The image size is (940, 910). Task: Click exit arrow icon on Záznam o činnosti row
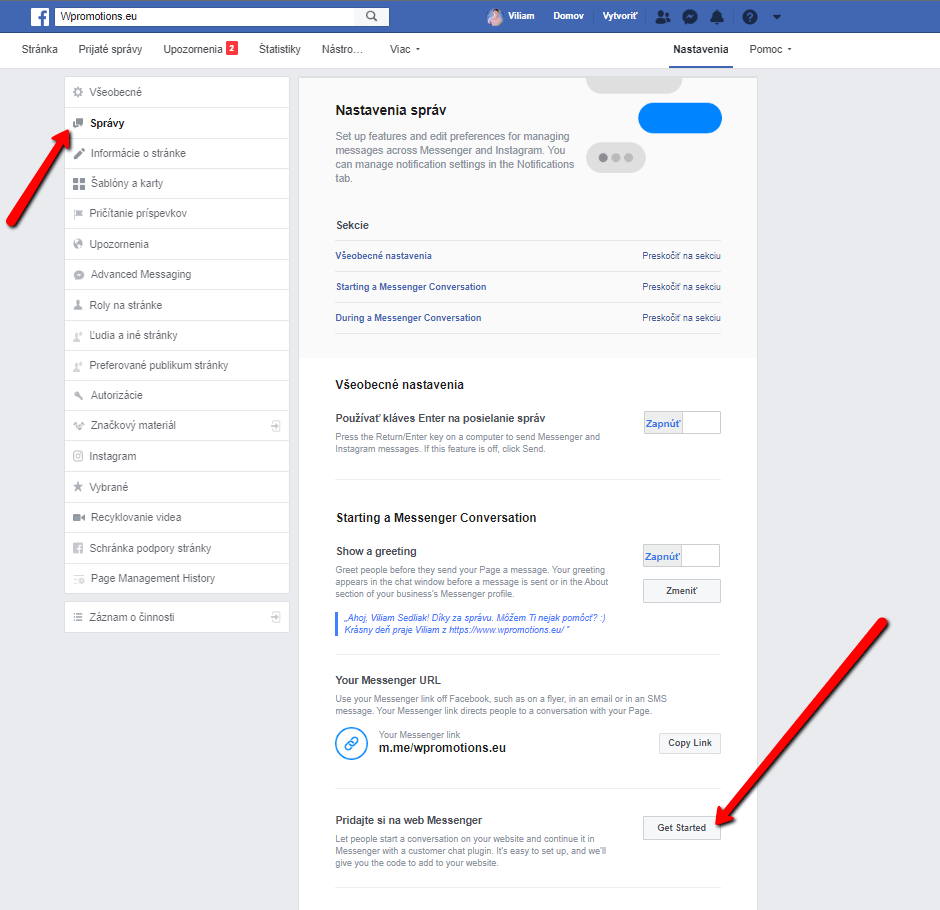[276, 617]
